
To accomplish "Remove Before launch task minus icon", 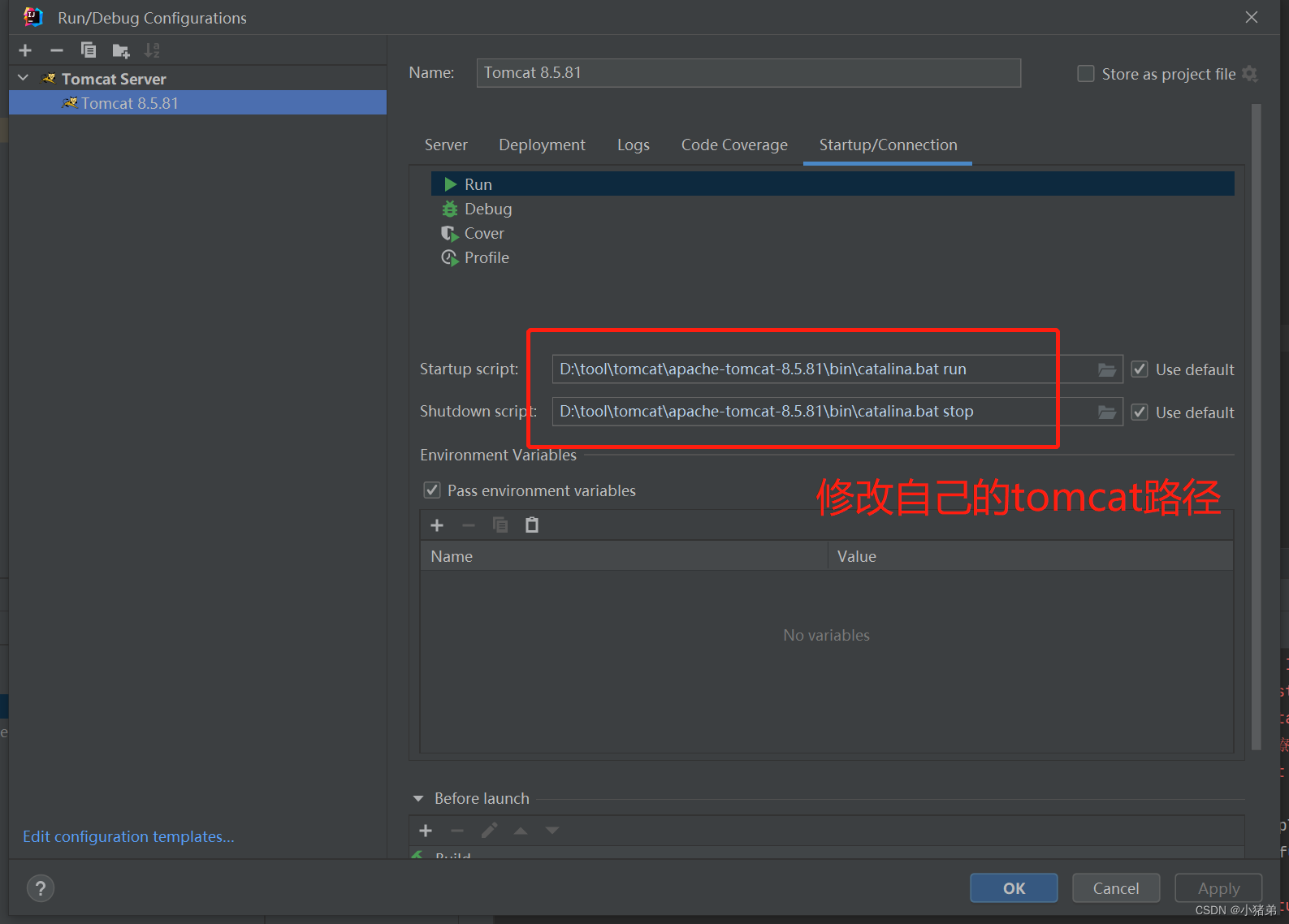I will 457,831.
